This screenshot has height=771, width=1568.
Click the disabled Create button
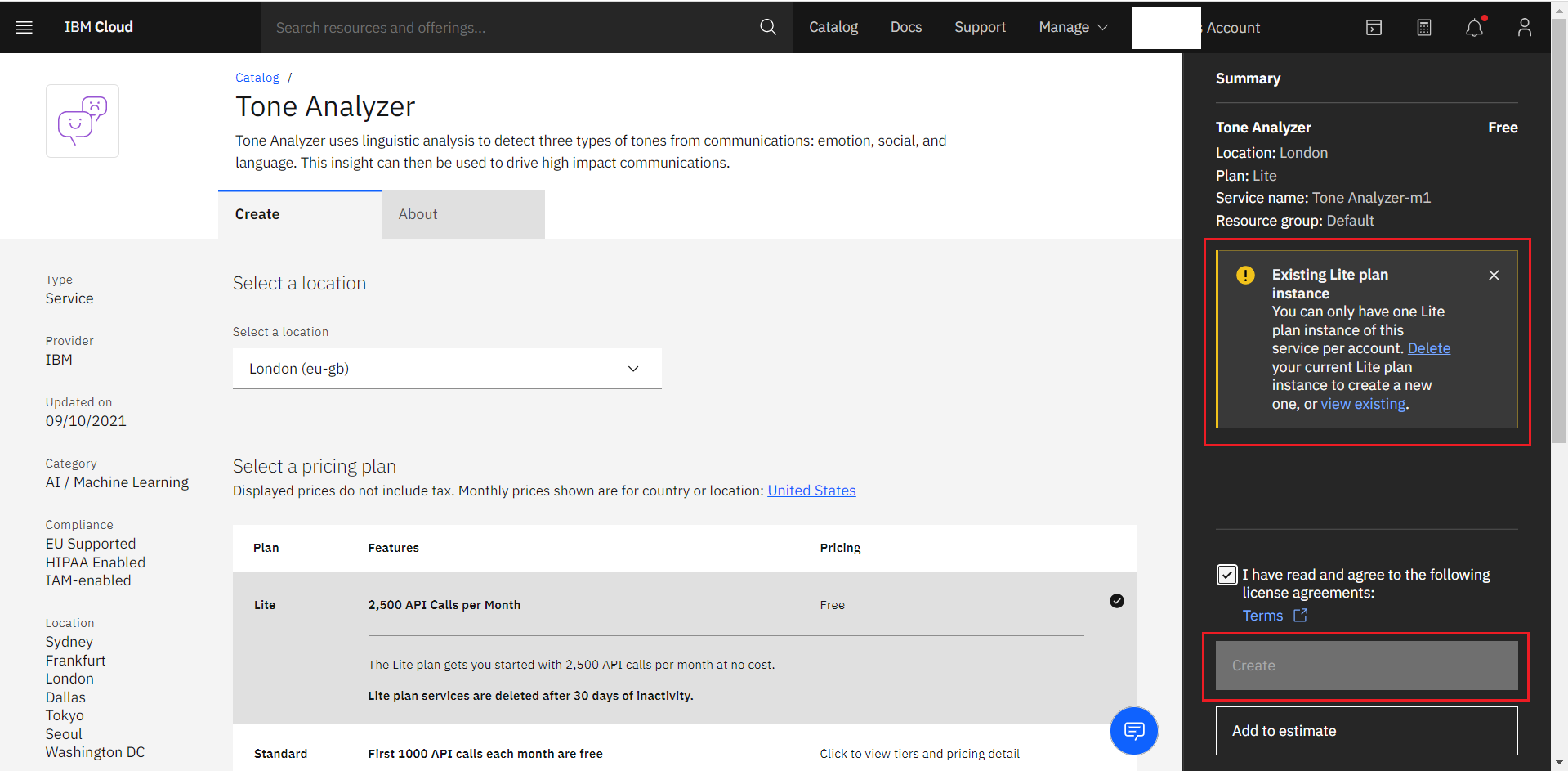(x=1366, y=666)
